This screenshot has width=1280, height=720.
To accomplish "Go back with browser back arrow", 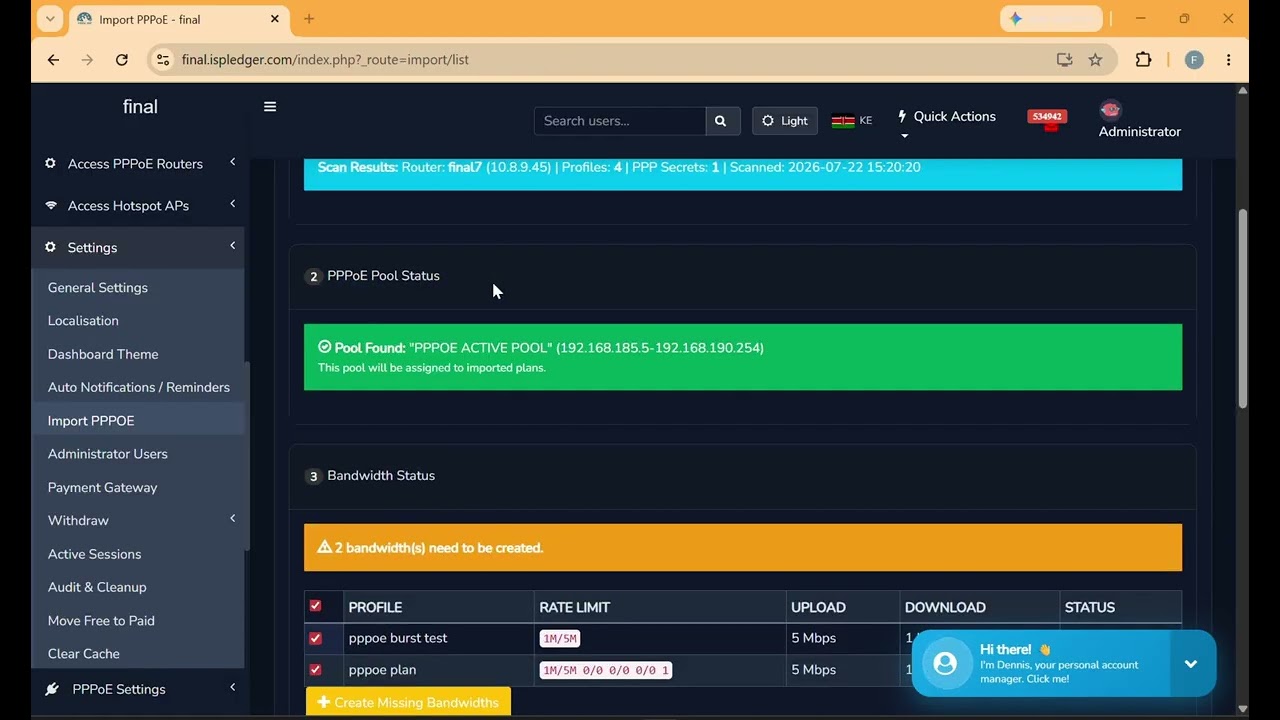I will coord(53,60).
